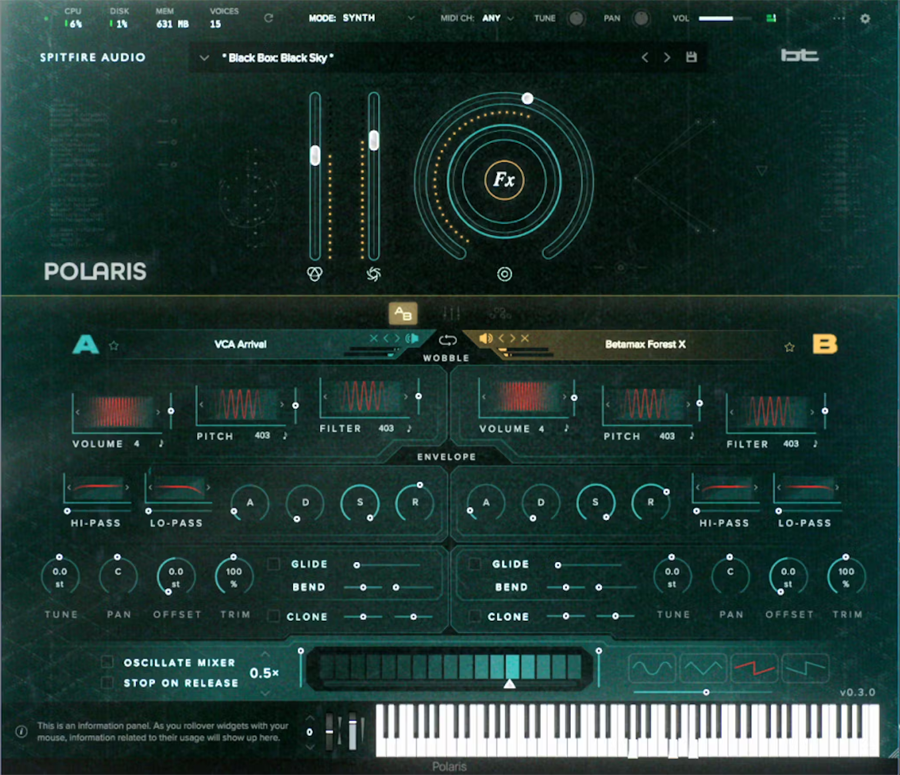Choose the triangle wave LFO shape
The image size is (900, 775).
click(x=703, y=667)
